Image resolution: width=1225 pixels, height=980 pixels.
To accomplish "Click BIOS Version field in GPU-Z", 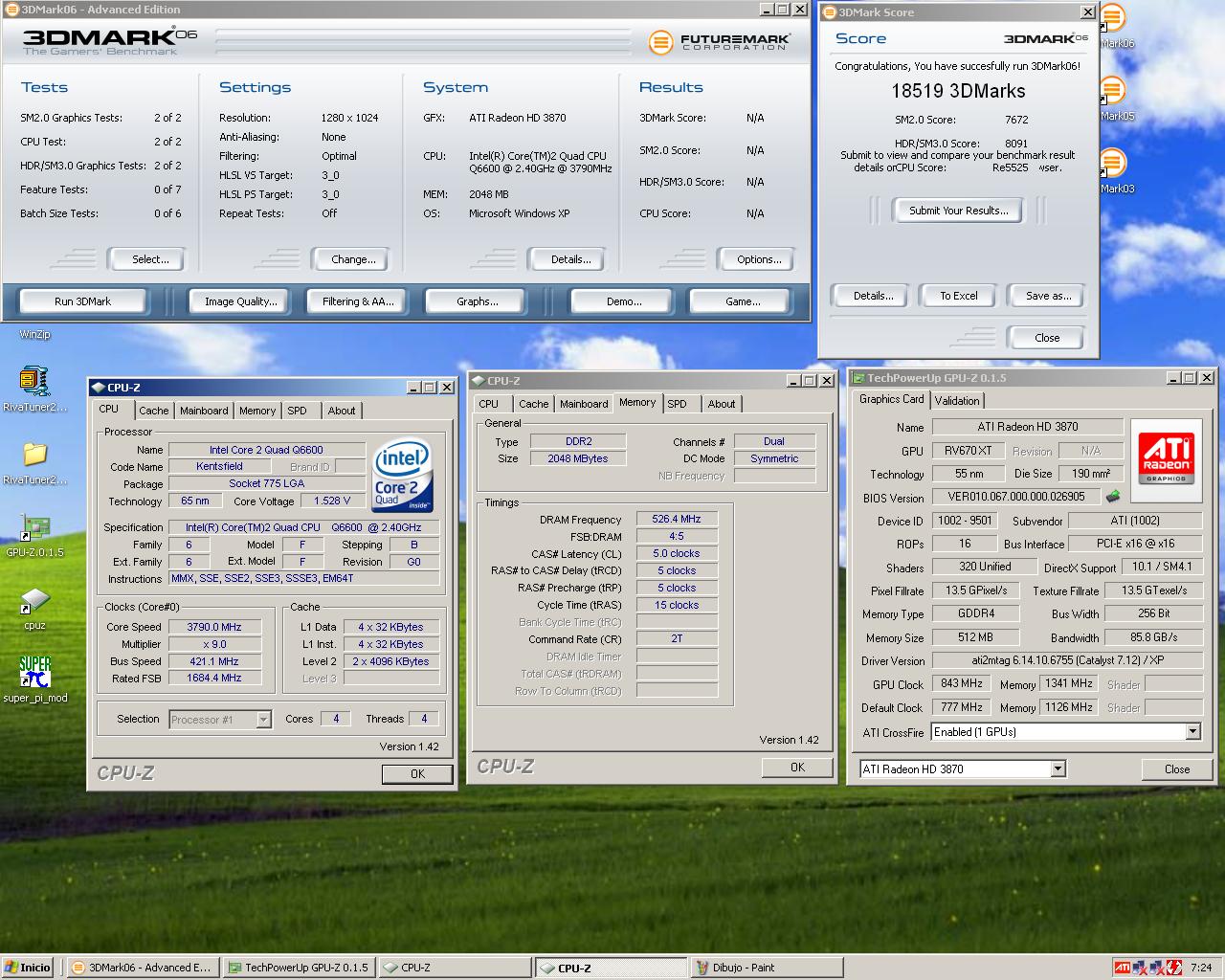I will click(1016, 497).
